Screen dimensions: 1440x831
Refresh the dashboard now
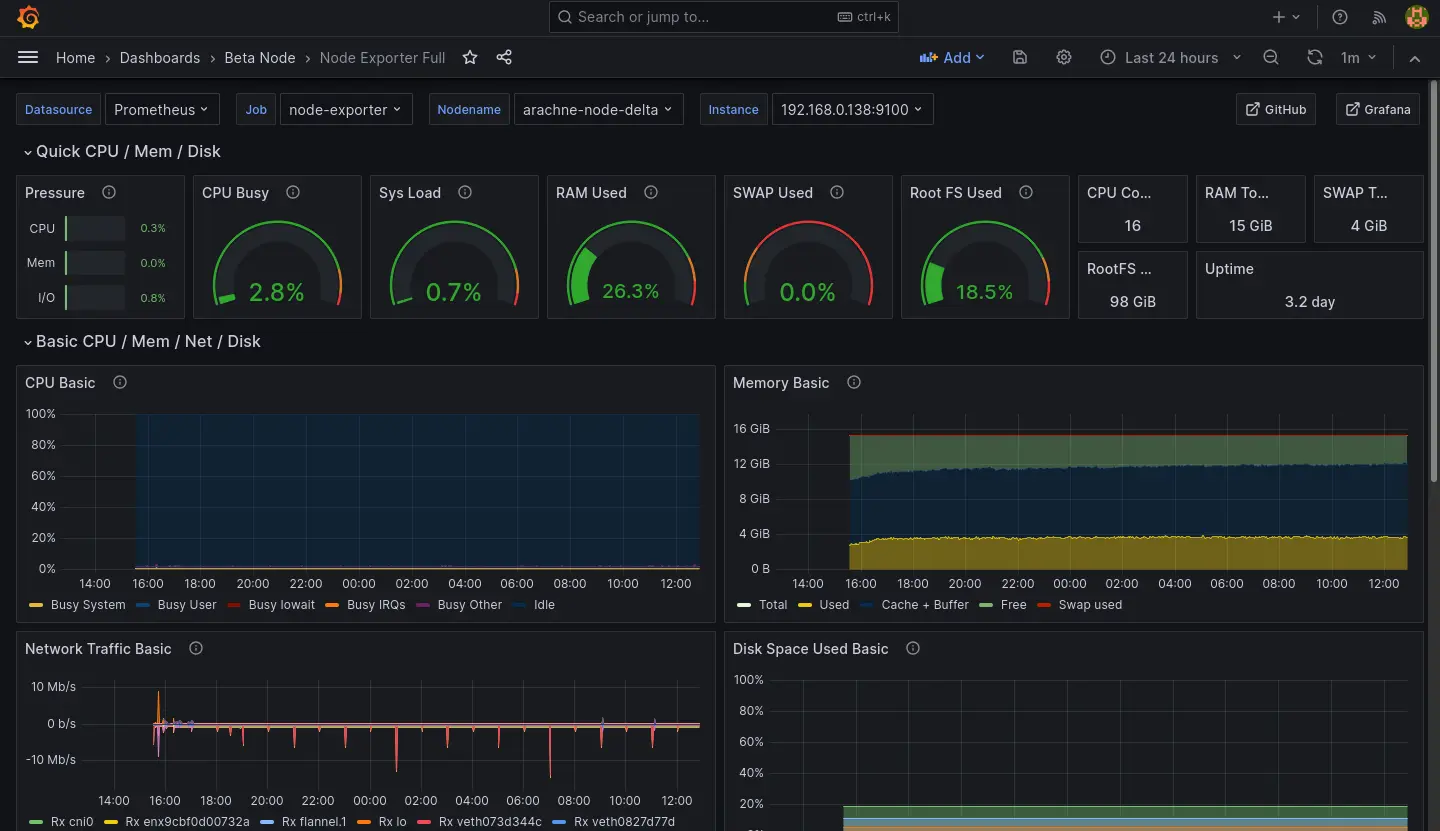[1315, 58]
